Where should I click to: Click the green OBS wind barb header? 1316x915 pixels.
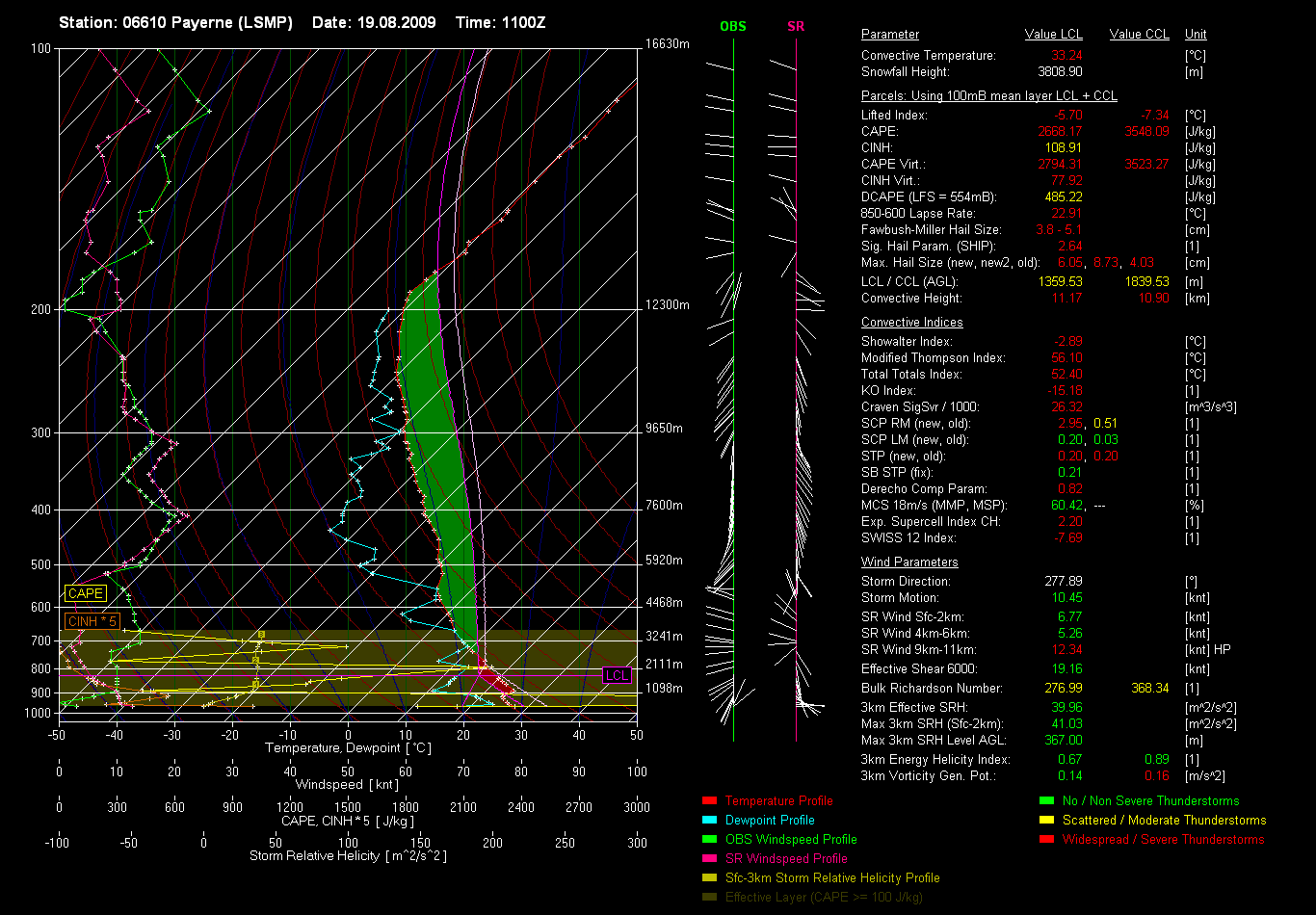733,27
